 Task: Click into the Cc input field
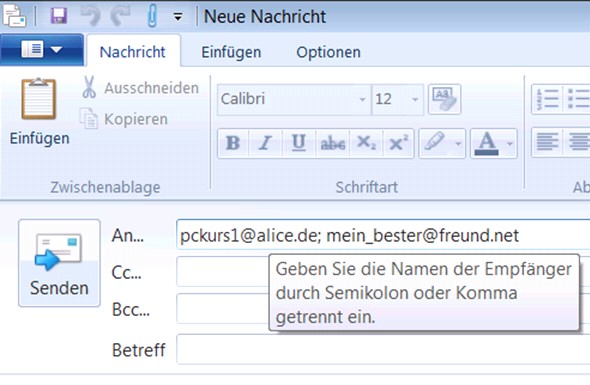point(223,271)
